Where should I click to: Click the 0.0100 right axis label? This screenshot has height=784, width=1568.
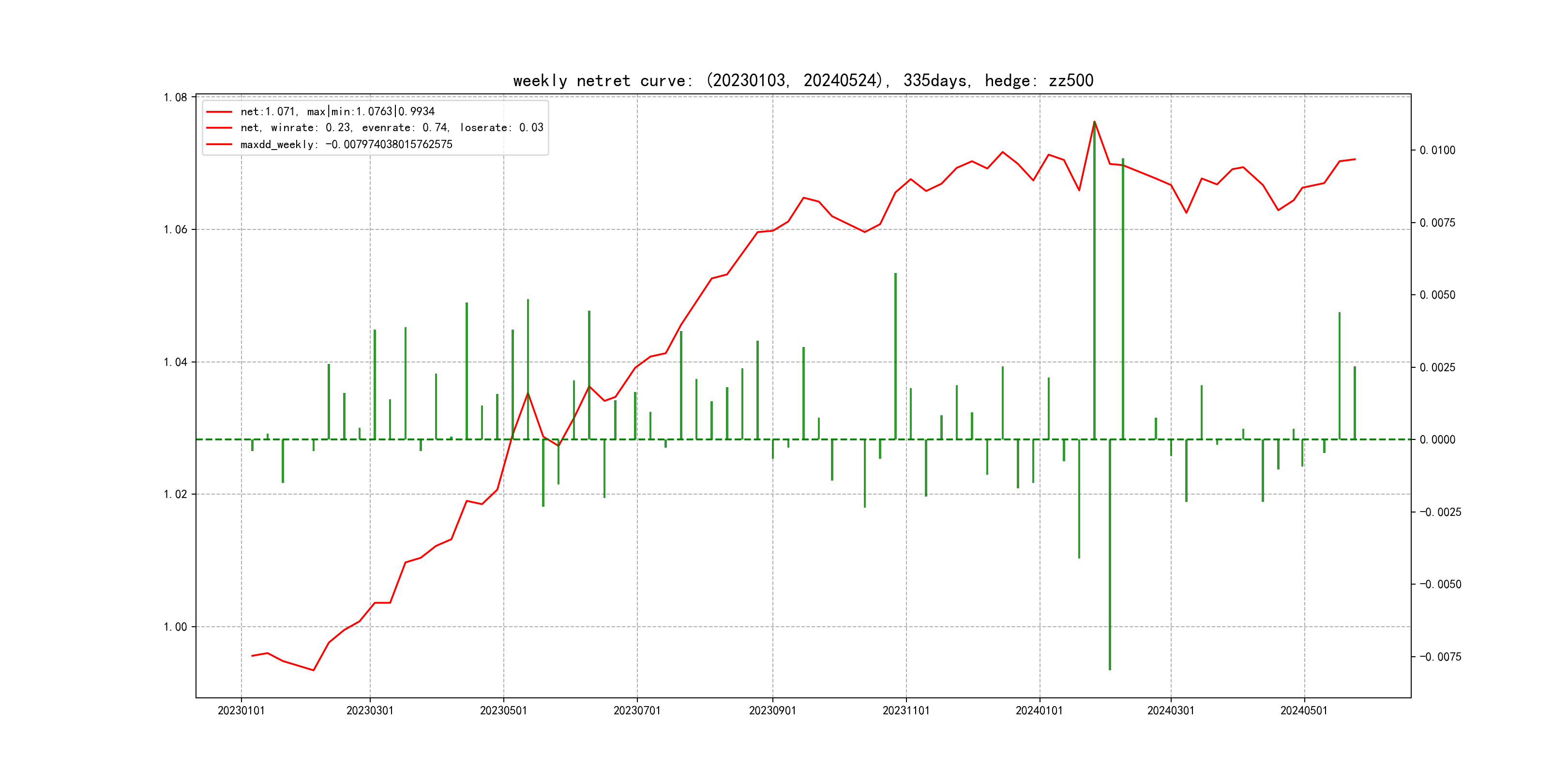click(x=1437, y=151)
